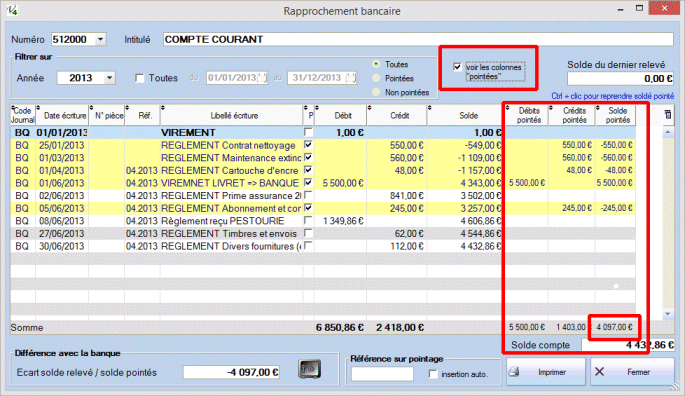Uncheck P box for REGLEMENT Maintenance row
The width and height of the screenshot is (685, 396).
click(x=308, y=157)
